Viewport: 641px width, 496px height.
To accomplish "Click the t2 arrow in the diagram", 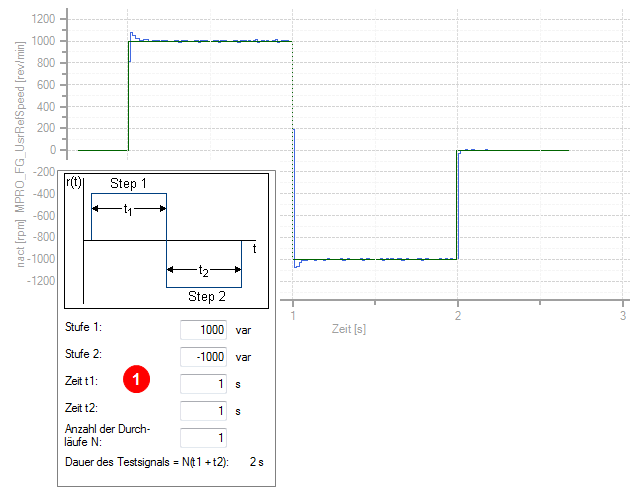I will [x=203, y=270].
